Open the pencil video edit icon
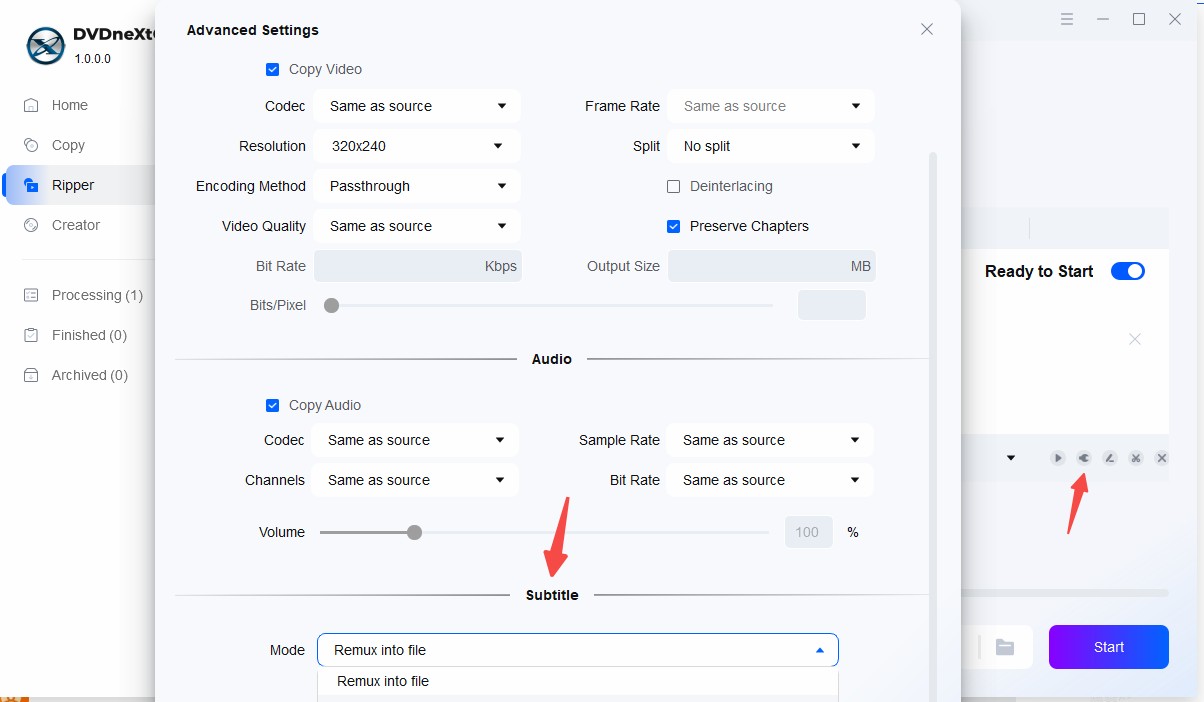The image size is (1204, 702). [1109, 458]
